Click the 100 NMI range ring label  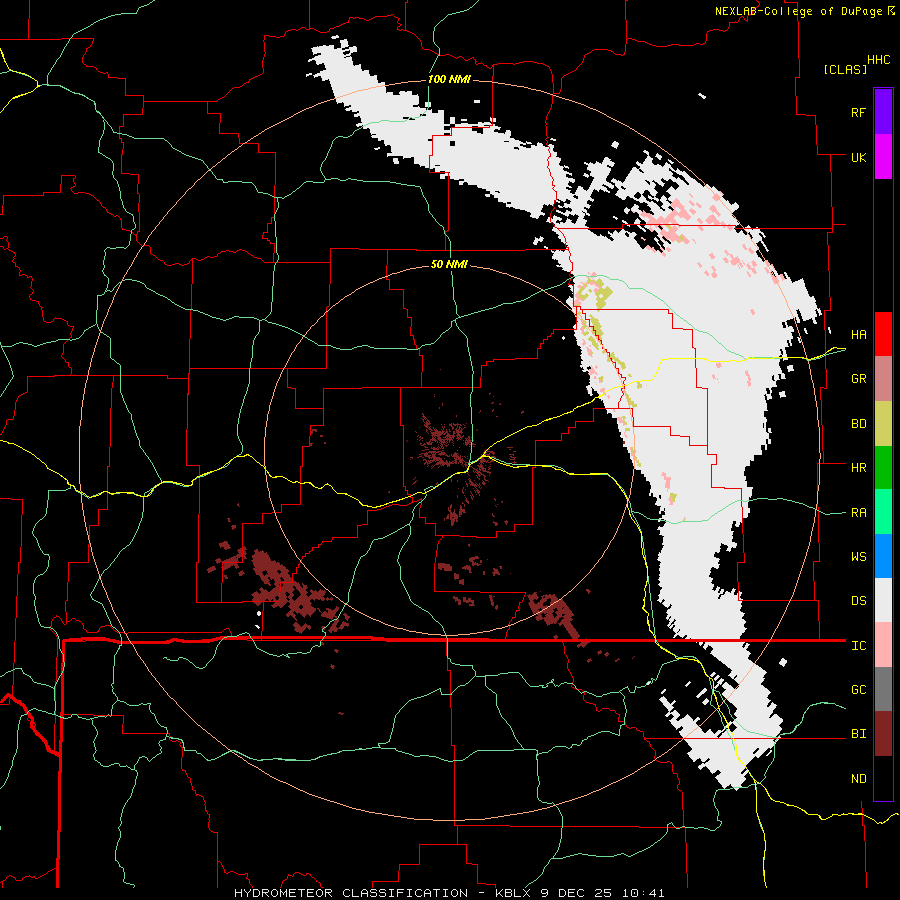coord(449,79)
